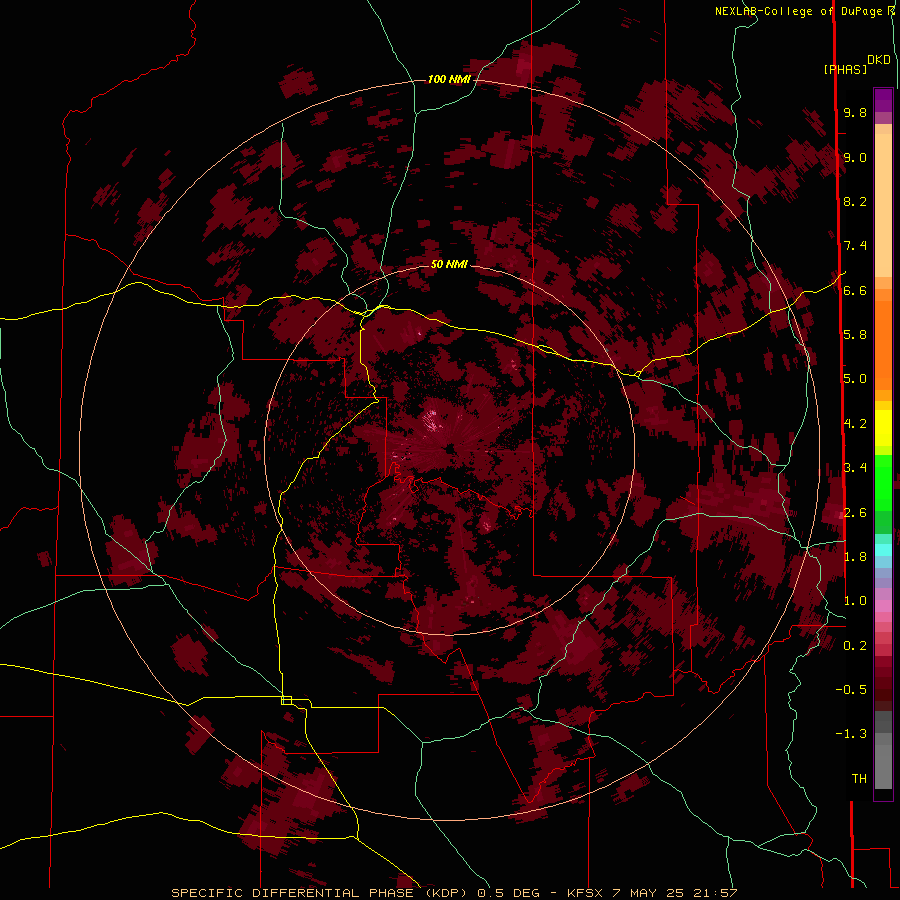
Task: Pick the cyan color bar segment
Action: 883,550
